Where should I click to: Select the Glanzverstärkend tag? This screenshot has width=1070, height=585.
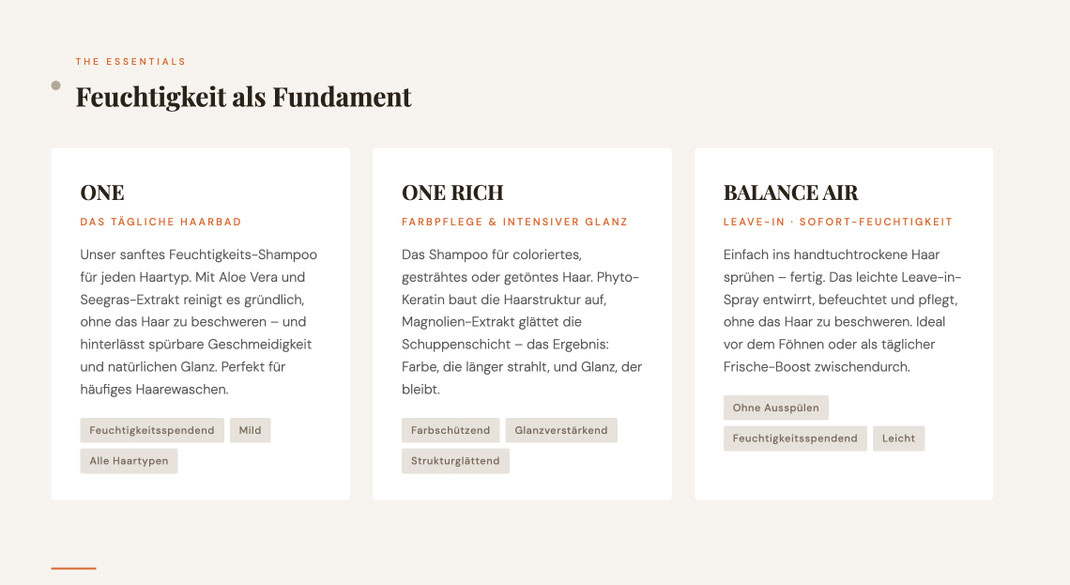pyautogui.click(x=561, y=430)
